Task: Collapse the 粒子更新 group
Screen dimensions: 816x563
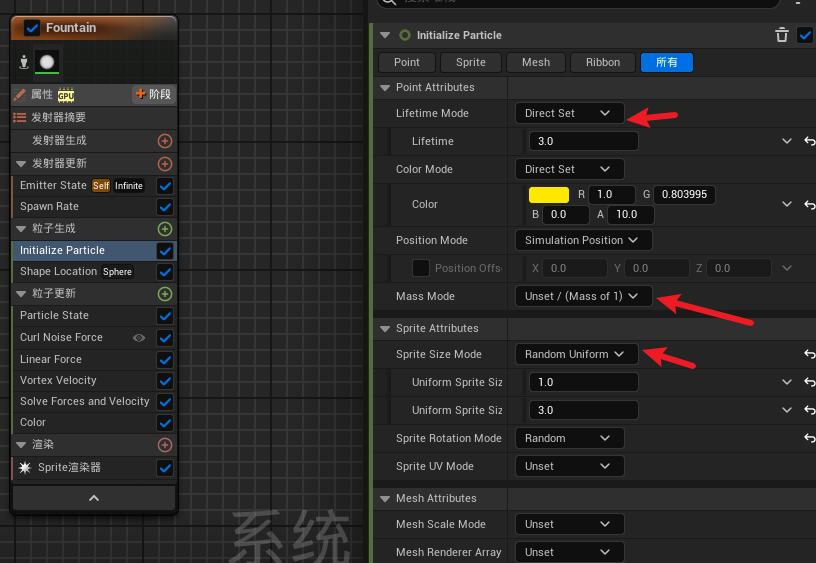Action: pos(21,294)
